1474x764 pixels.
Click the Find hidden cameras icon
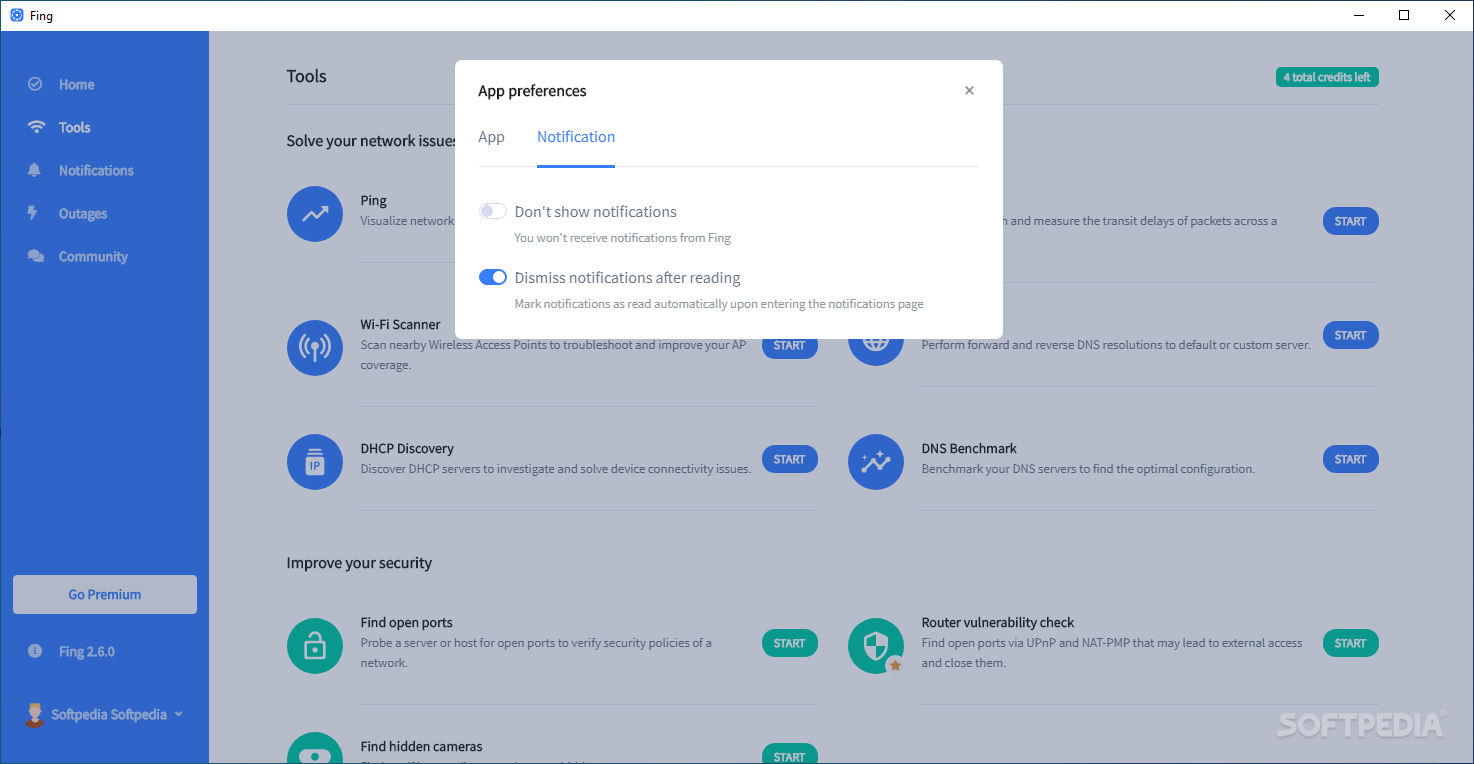(x=315, y=749)
